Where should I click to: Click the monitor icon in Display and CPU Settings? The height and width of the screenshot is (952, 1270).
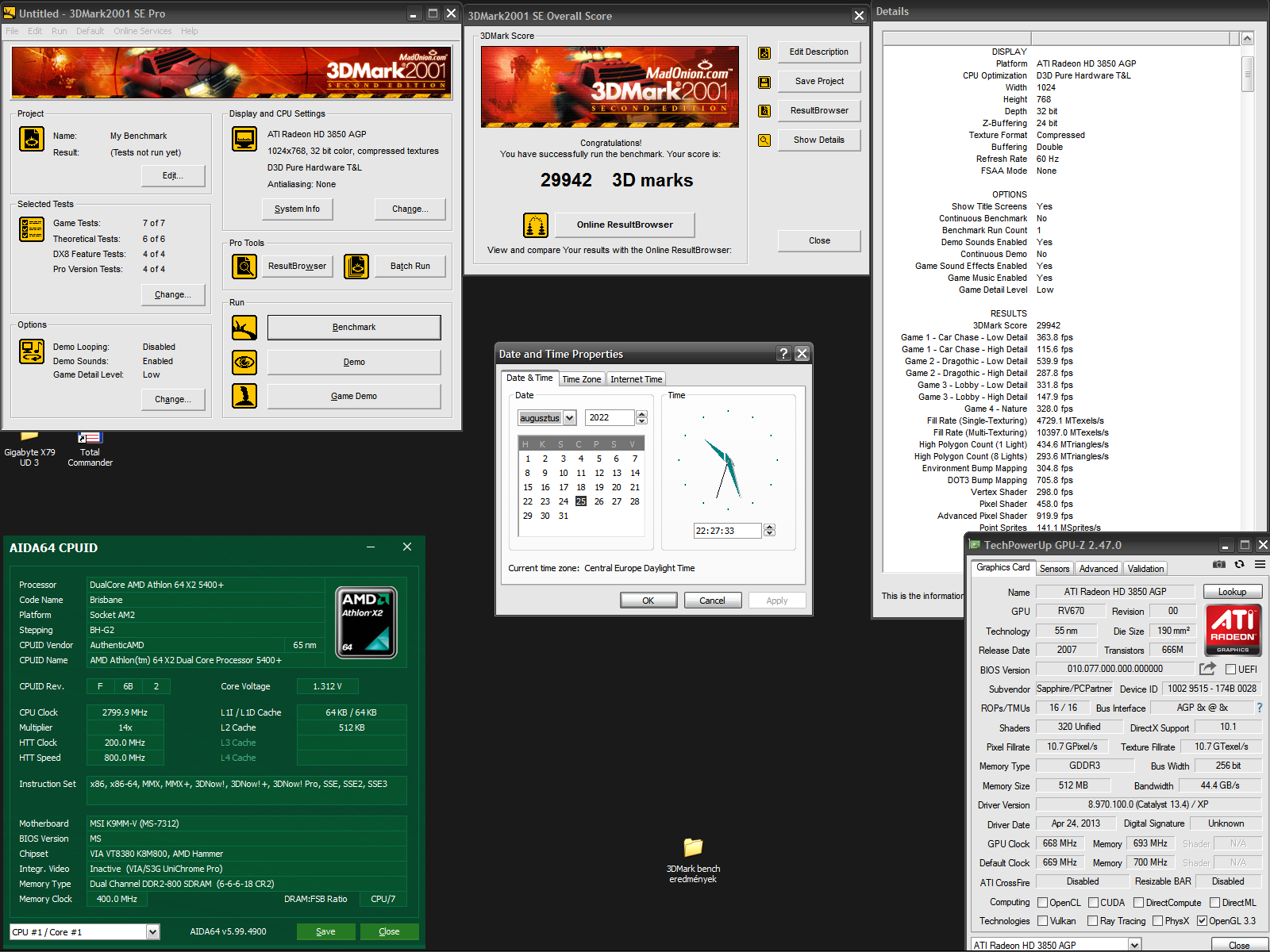coord(244,139)
